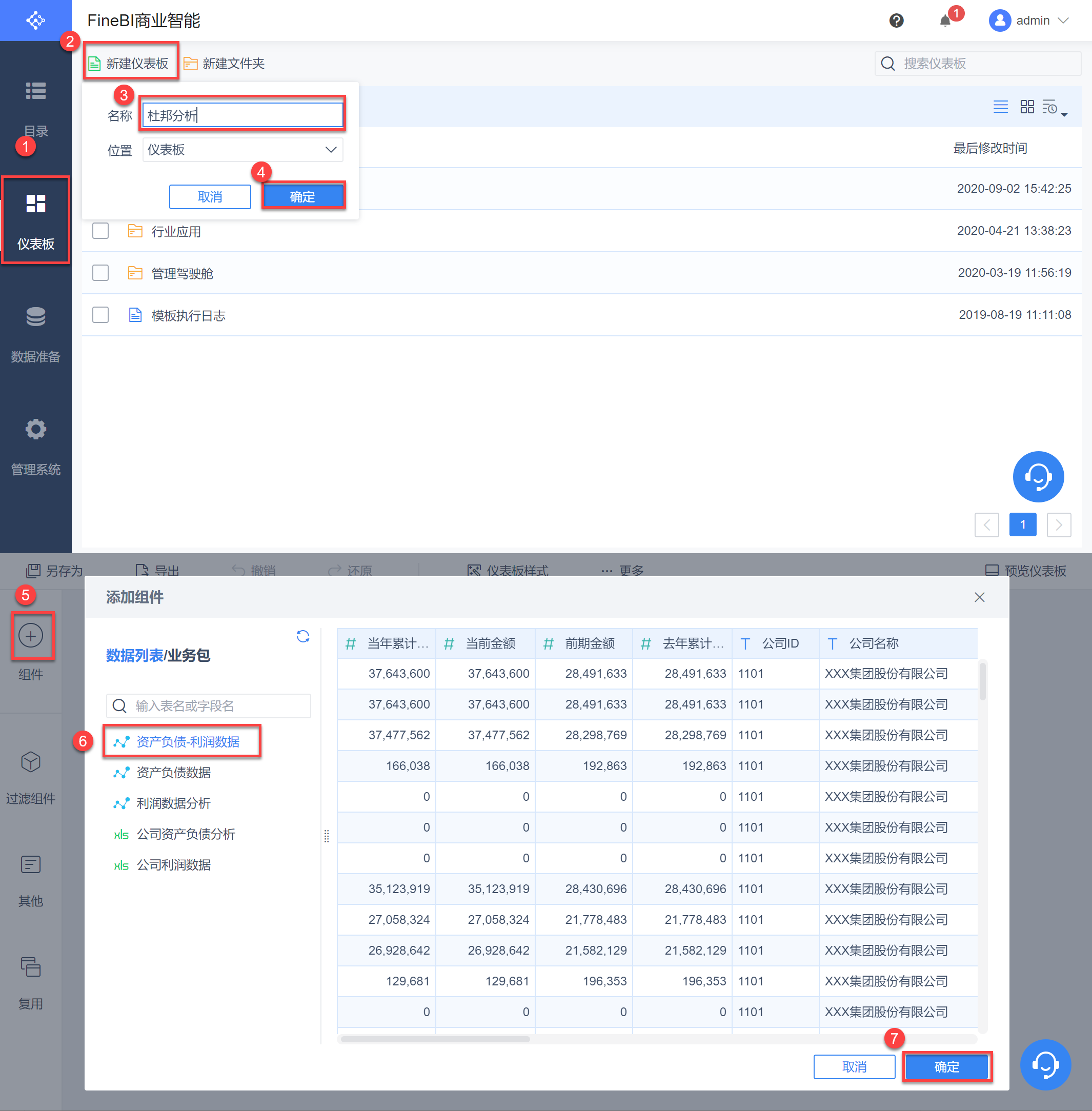Refresh the data list
The image size is (1092, 1111).
pyautogui.click(x=303, y=636)
